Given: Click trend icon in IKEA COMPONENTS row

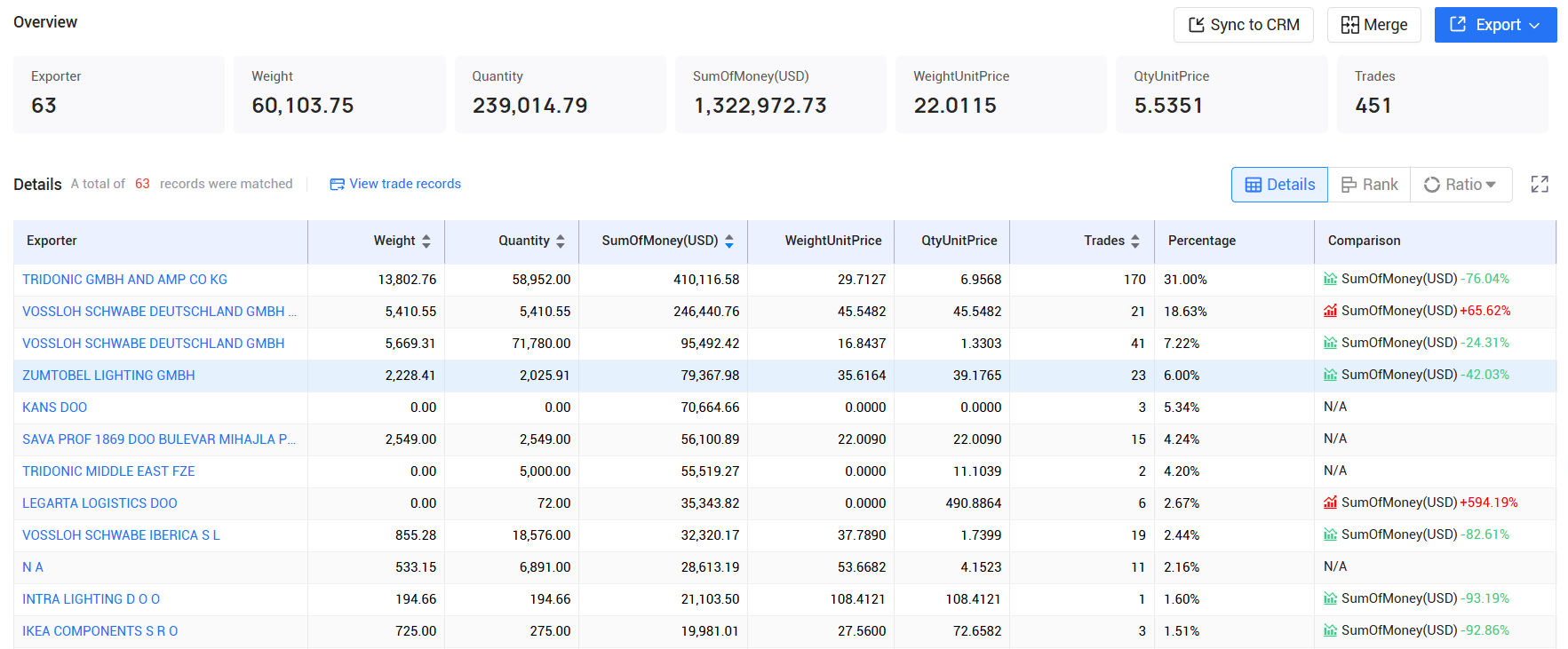Looking at the screenshot, I should click(1330, 630).
